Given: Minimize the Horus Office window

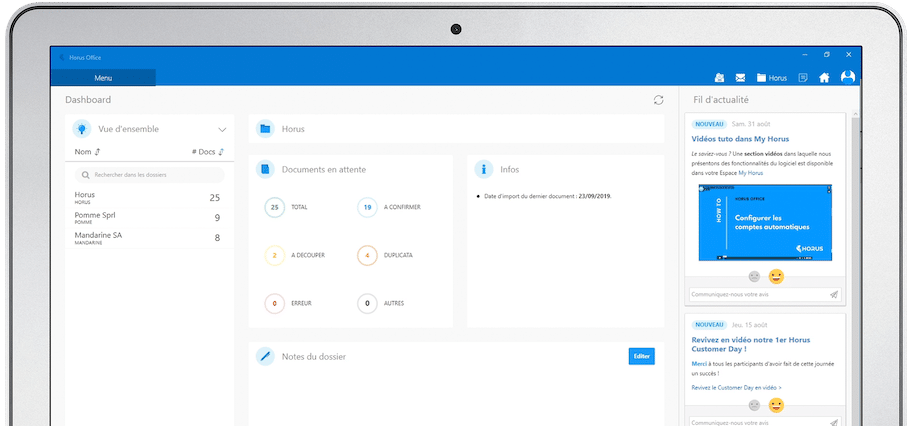Looking at the screenshot, I should 805,54.
